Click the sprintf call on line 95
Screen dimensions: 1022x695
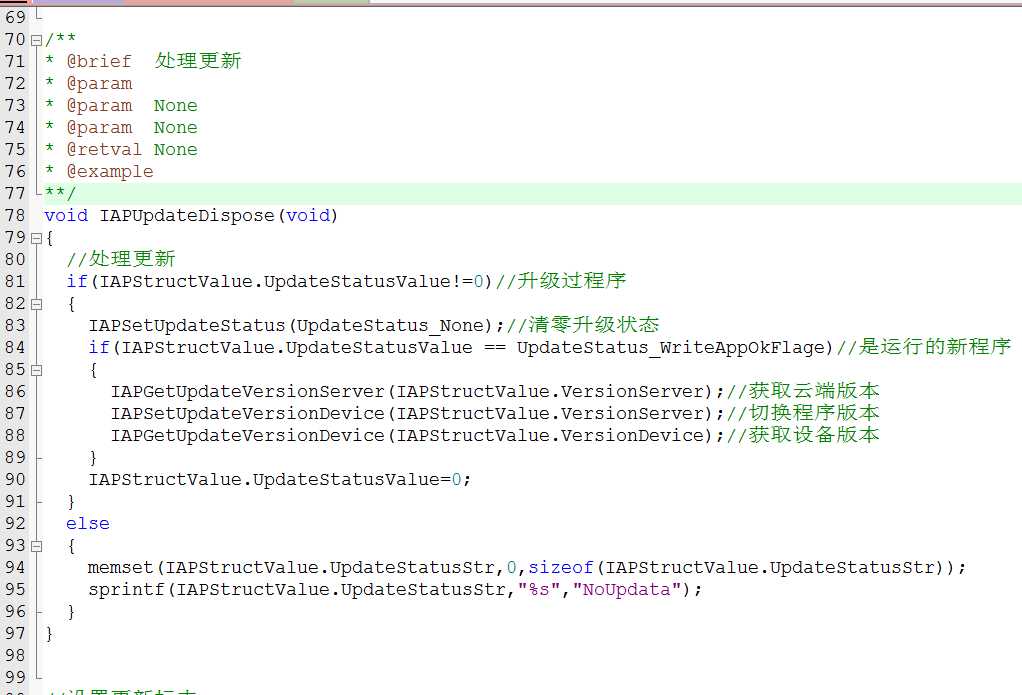pos(126,590)
